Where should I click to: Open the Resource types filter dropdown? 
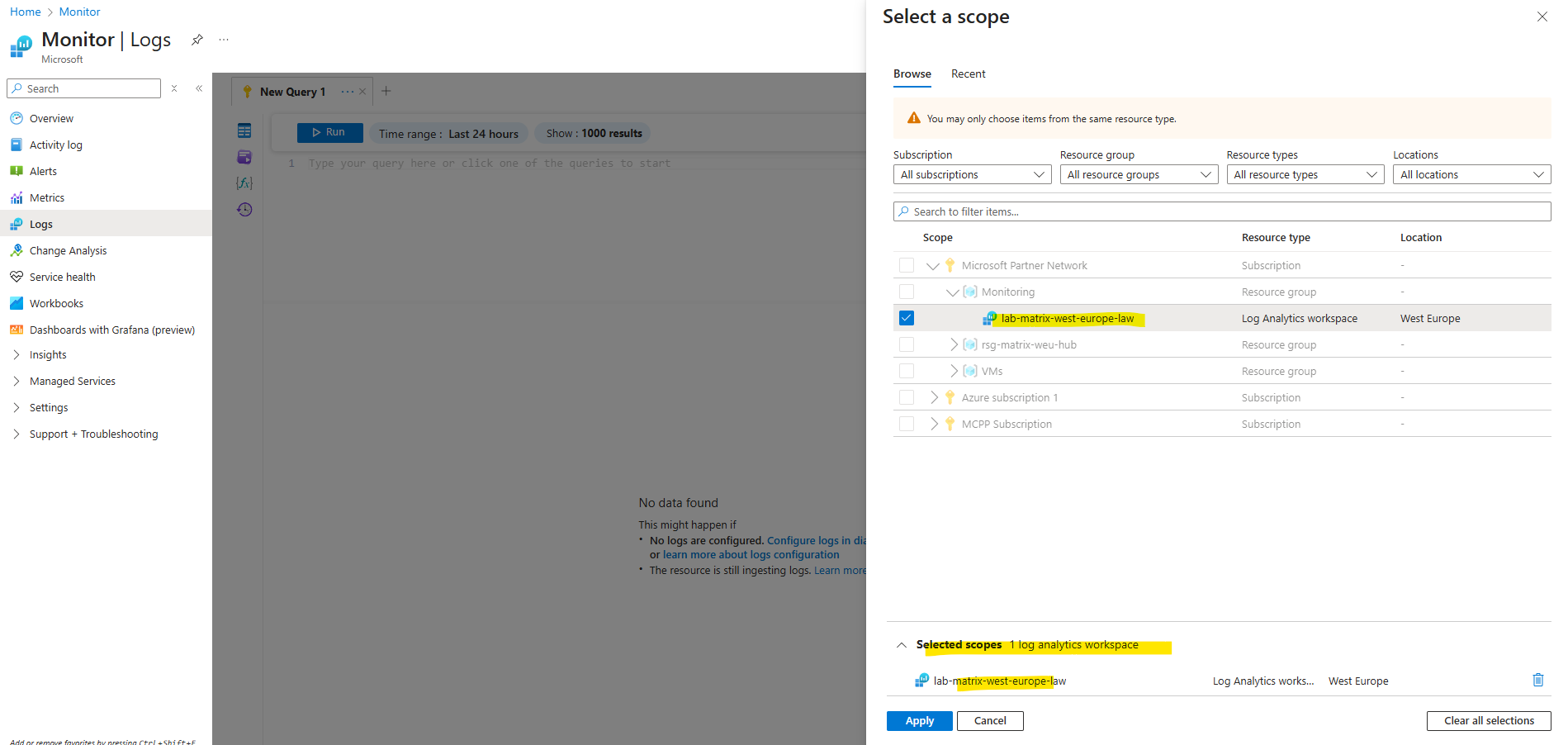click(1305, 174)
